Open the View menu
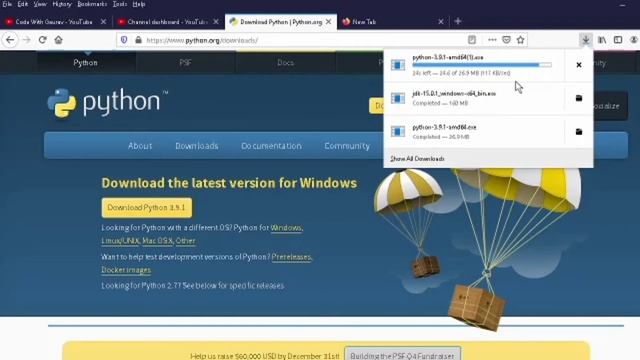Viewport: 640px width, 360px height. pos(40,4)
